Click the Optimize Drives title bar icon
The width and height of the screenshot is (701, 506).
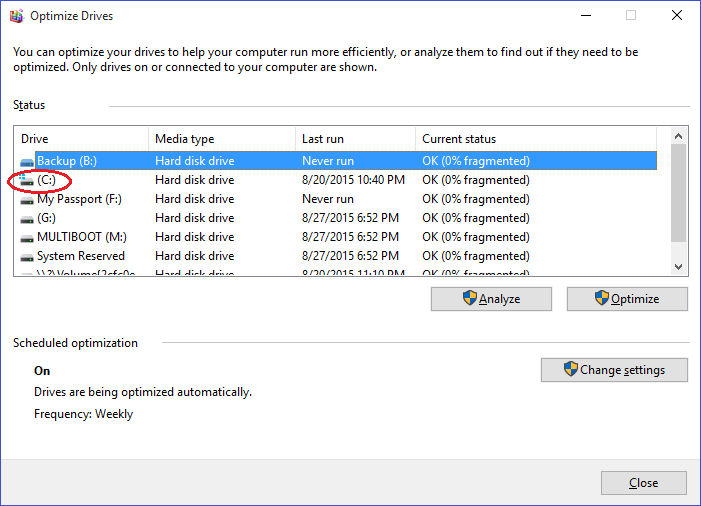pos(15,16)
